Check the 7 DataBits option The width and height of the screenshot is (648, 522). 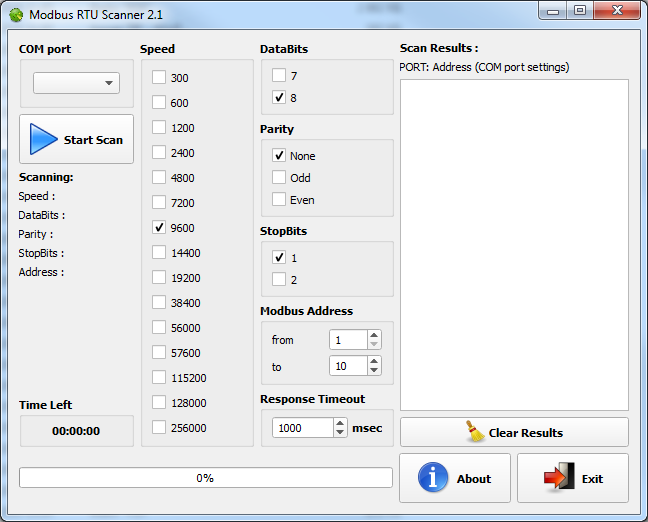point(279,76)
